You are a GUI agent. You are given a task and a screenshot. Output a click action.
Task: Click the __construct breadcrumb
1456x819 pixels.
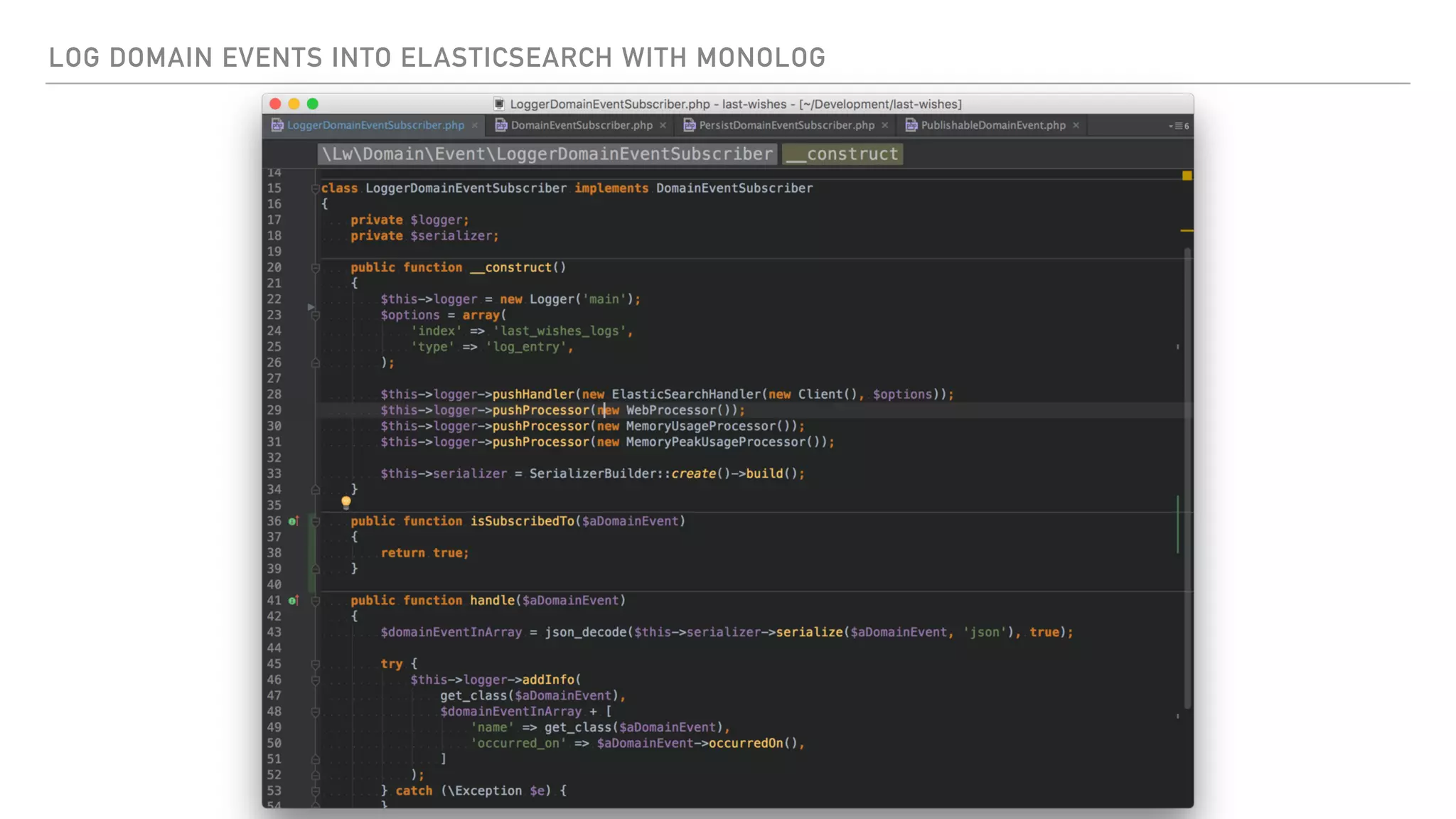842,154
